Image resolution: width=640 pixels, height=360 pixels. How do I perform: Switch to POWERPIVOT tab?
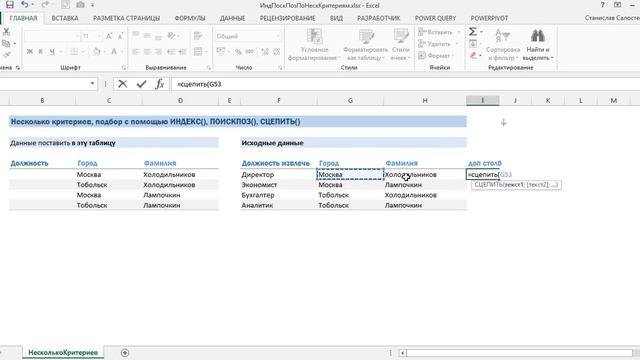click(489, 18)
